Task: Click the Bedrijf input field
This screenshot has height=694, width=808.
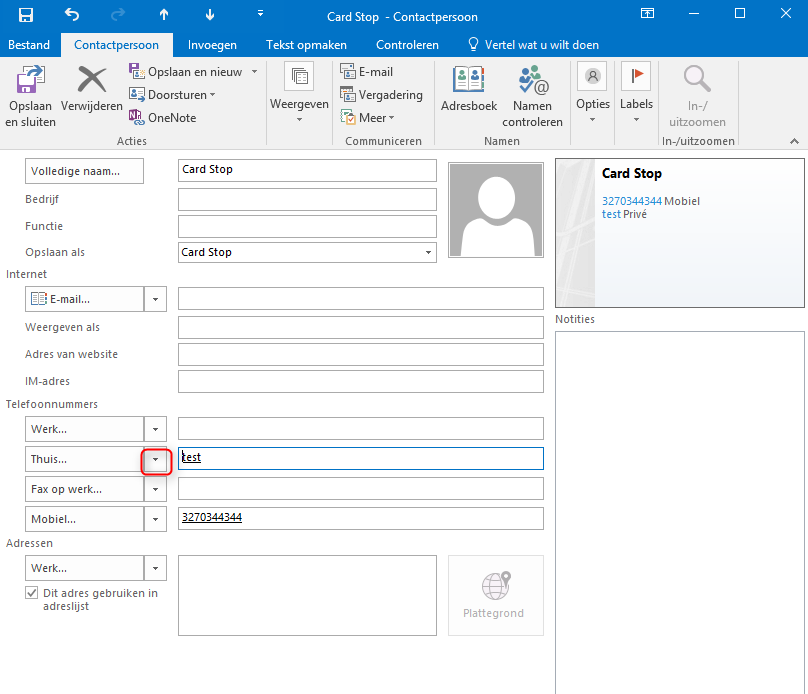Action: pos(307,199)
